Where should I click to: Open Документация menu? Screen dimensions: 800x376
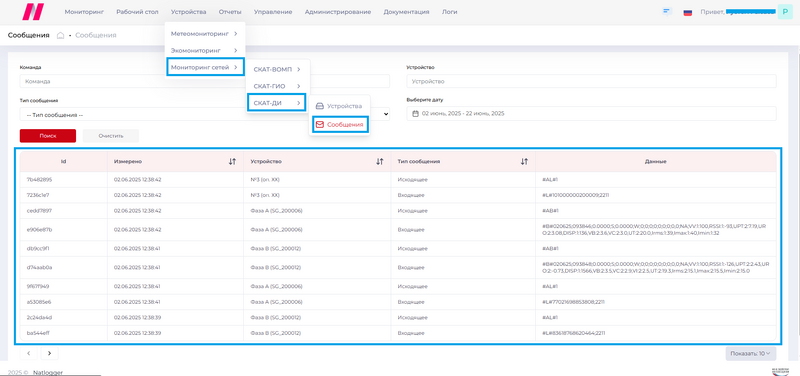point(406,12)
